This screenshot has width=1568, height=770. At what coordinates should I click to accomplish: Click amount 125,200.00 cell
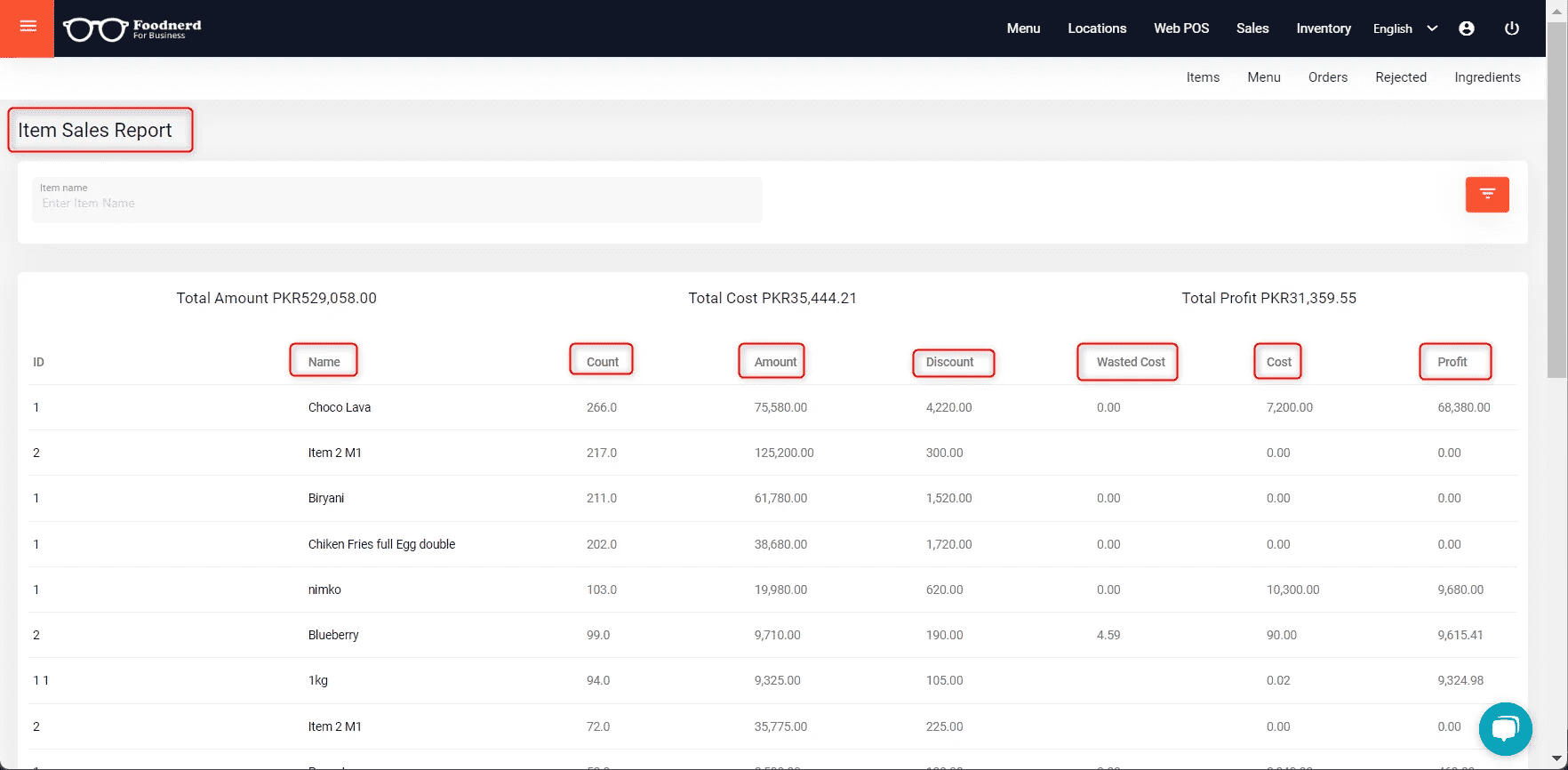click(784, 453)
